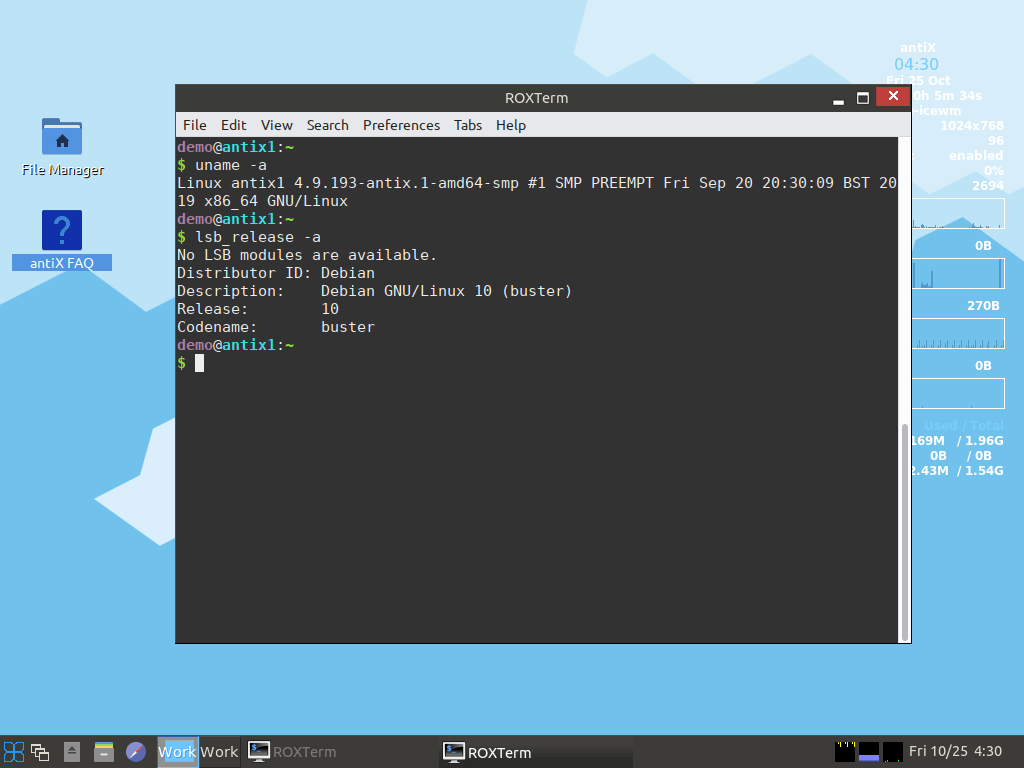Expand the Tabs menu
Viewport: 1024px width, 768px height.
[468, 125]
